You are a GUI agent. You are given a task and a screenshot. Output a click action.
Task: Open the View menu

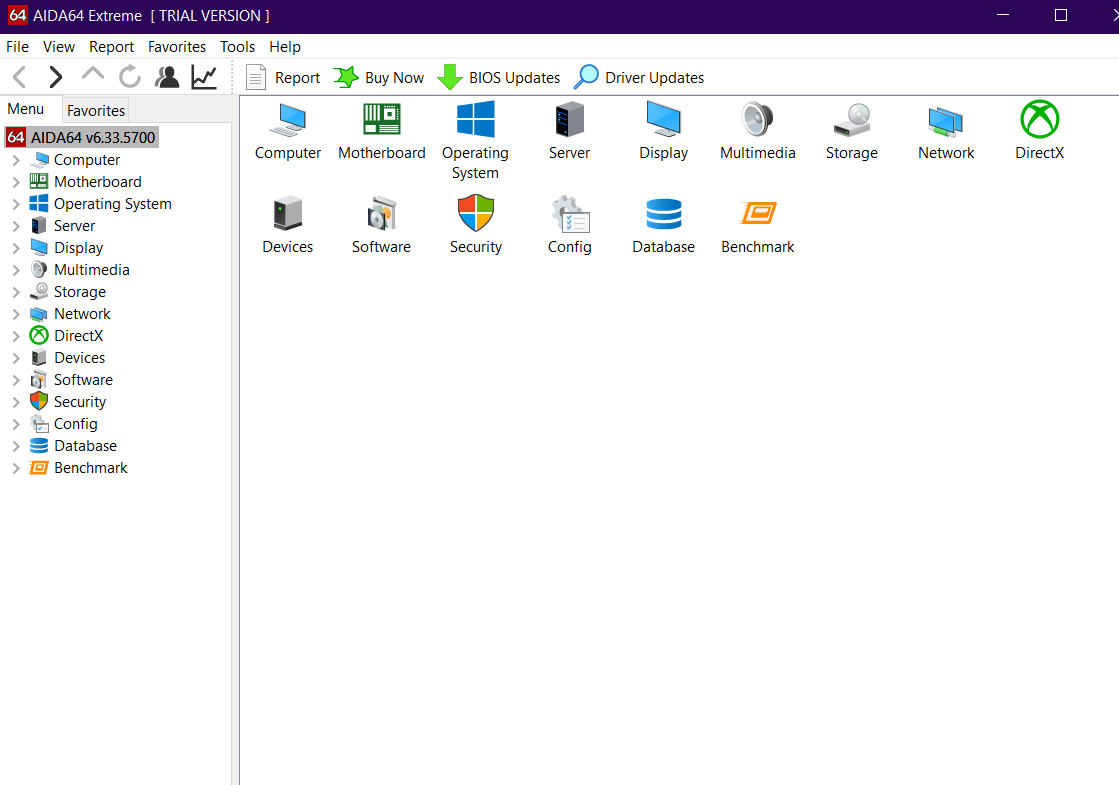point(59,46)
